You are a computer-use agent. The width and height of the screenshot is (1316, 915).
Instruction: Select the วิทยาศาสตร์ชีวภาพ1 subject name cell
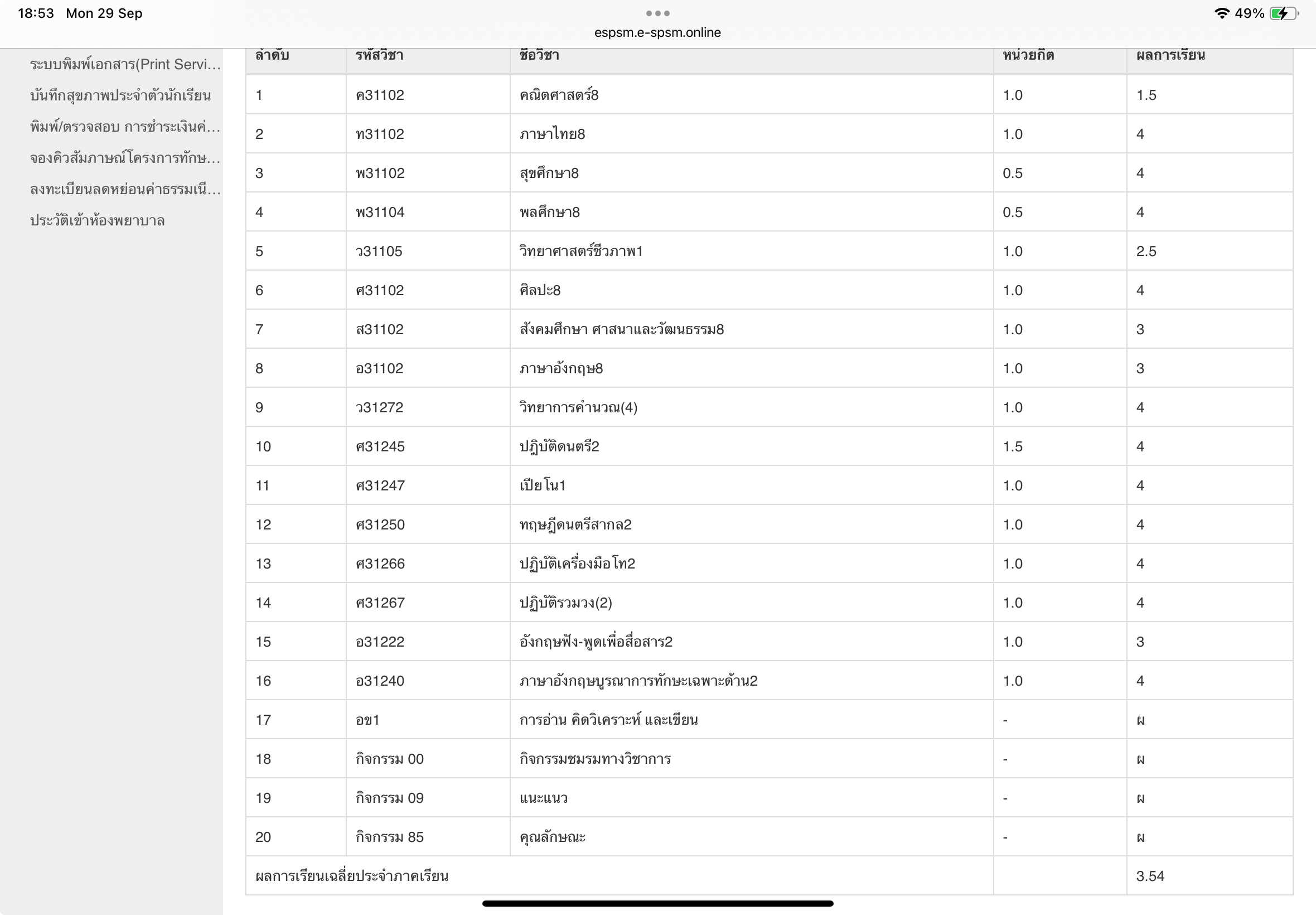(581, 251)
